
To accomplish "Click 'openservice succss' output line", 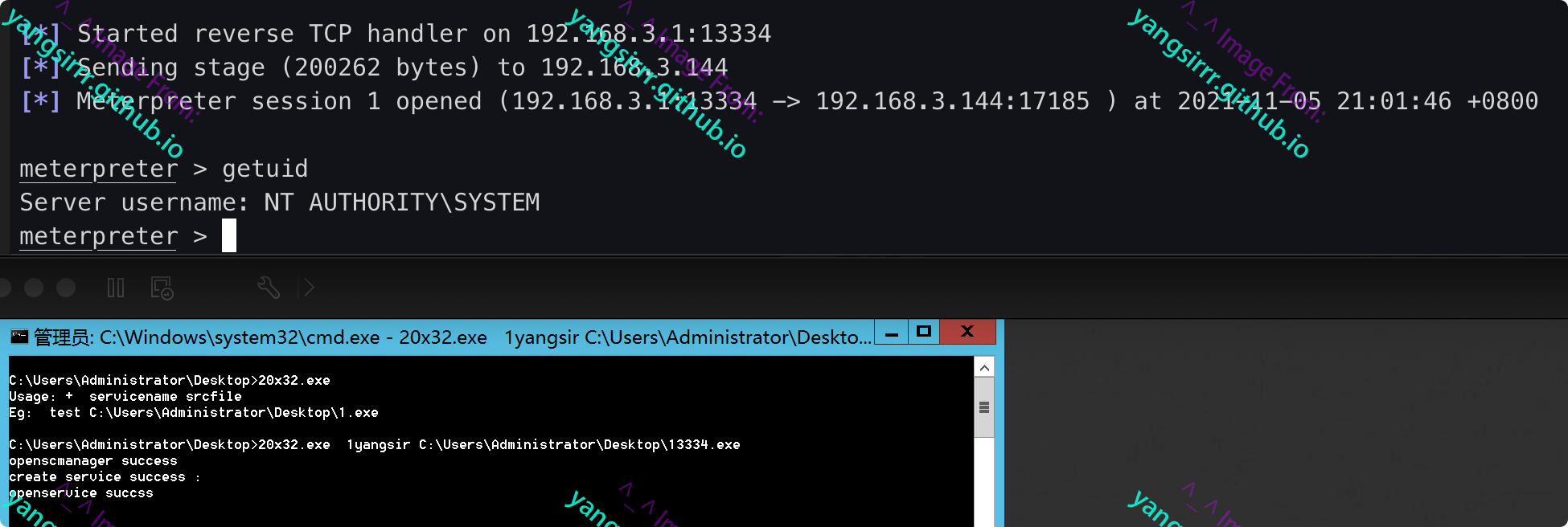I will click(x=81, y=493).
